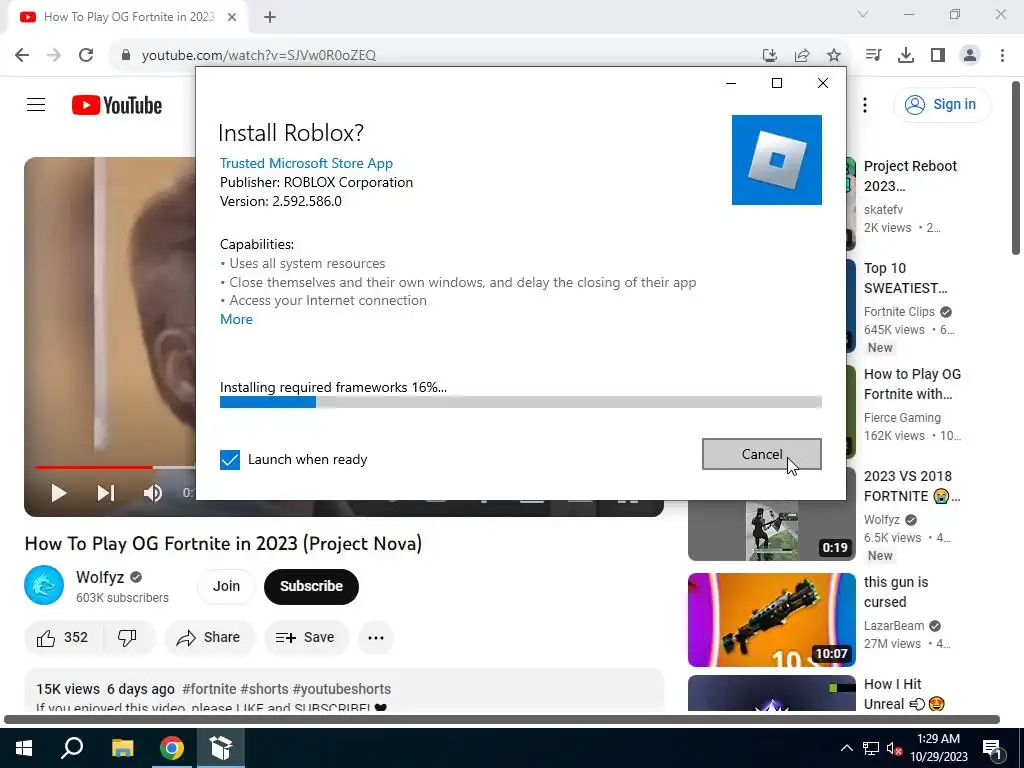Viewport: 1024px width, 768px height.
Task: Click the site lock icon
Action: coord(126,55)
